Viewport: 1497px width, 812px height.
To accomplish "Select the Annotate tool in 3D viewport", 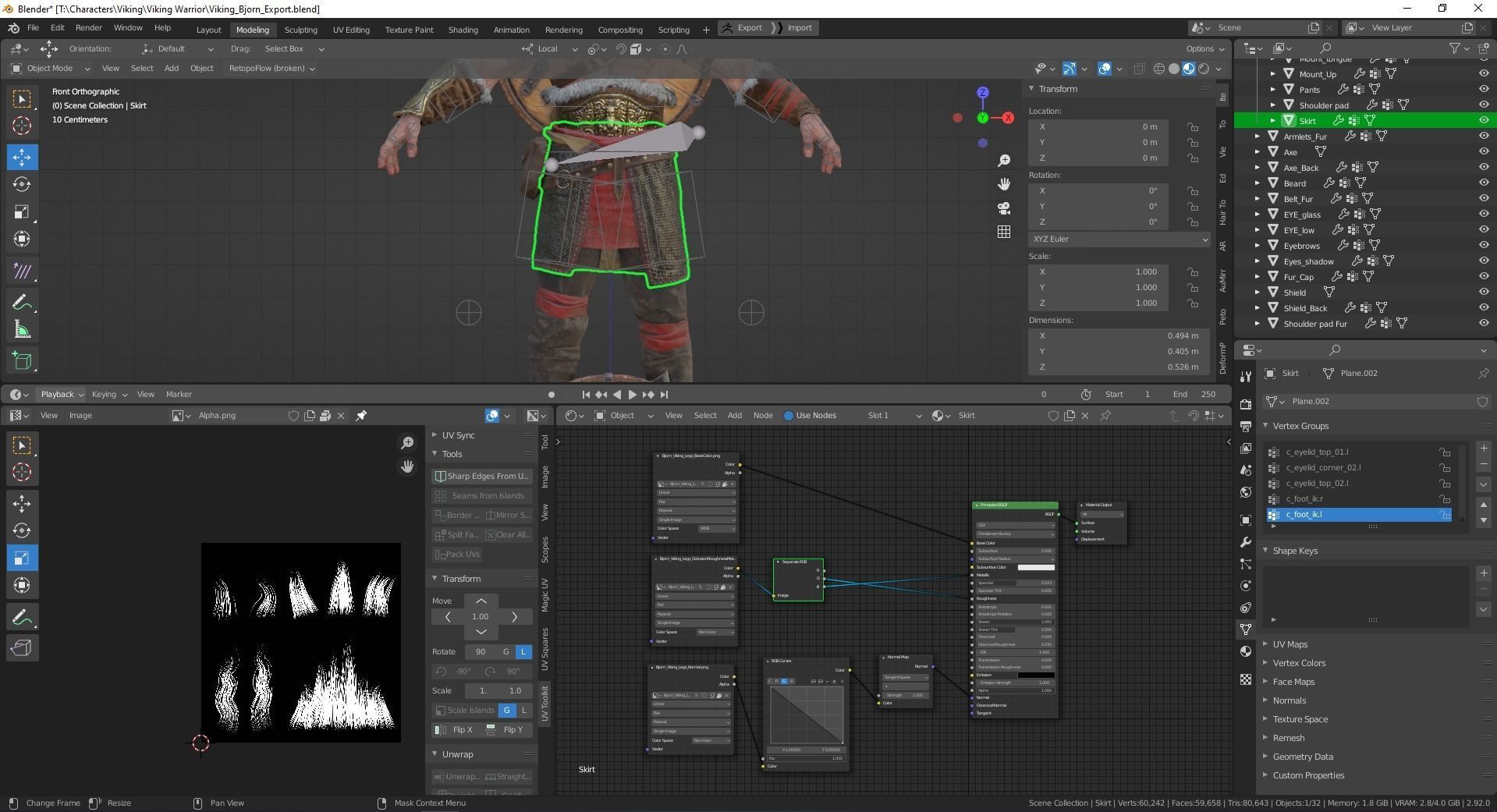I will tap(22, 303).
